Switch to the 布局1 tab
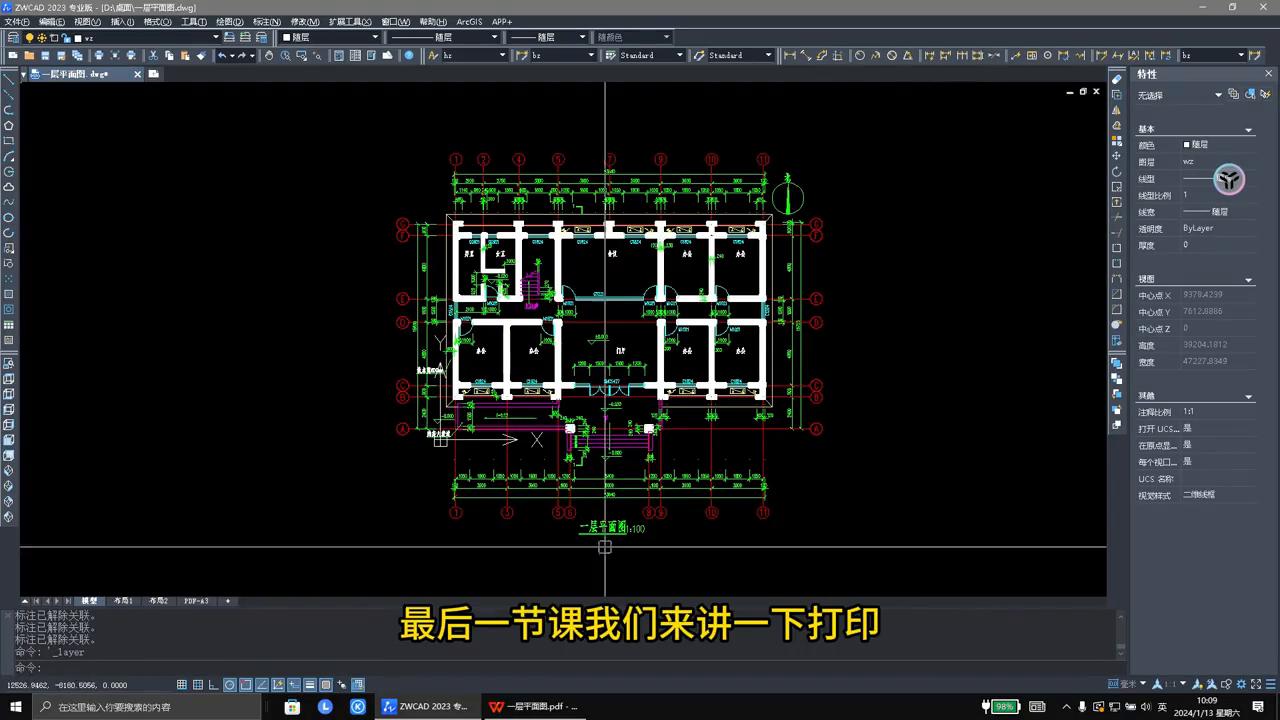Screen dimensions: 1280x720 click(124, 601)
